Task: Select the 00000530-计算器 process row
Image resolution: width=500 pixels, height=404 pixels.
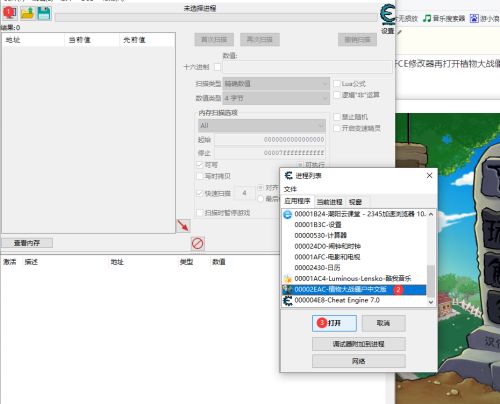Action: pos(354,235)
